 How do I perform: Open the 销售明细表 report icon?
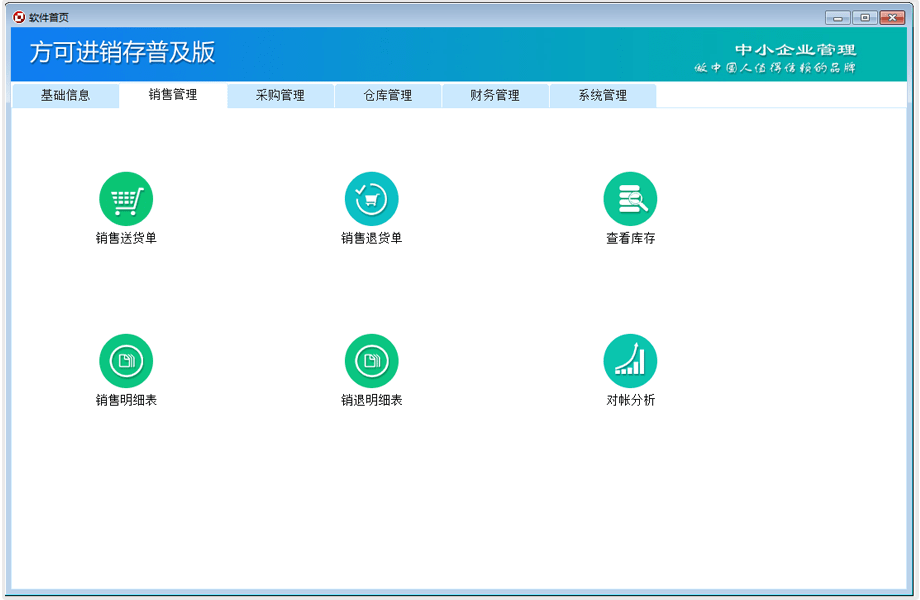[x=126, y=361]
